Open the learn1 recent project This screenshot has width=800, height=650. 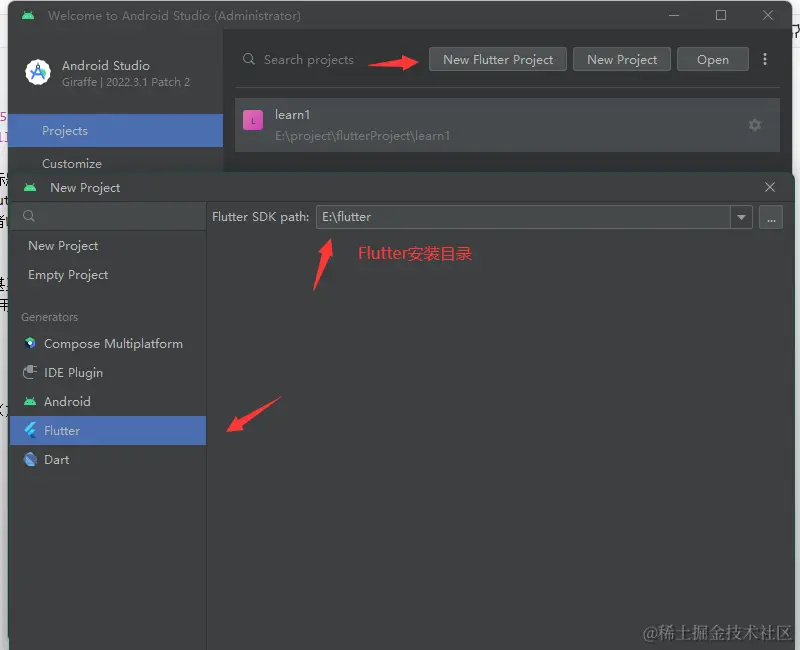507,125
